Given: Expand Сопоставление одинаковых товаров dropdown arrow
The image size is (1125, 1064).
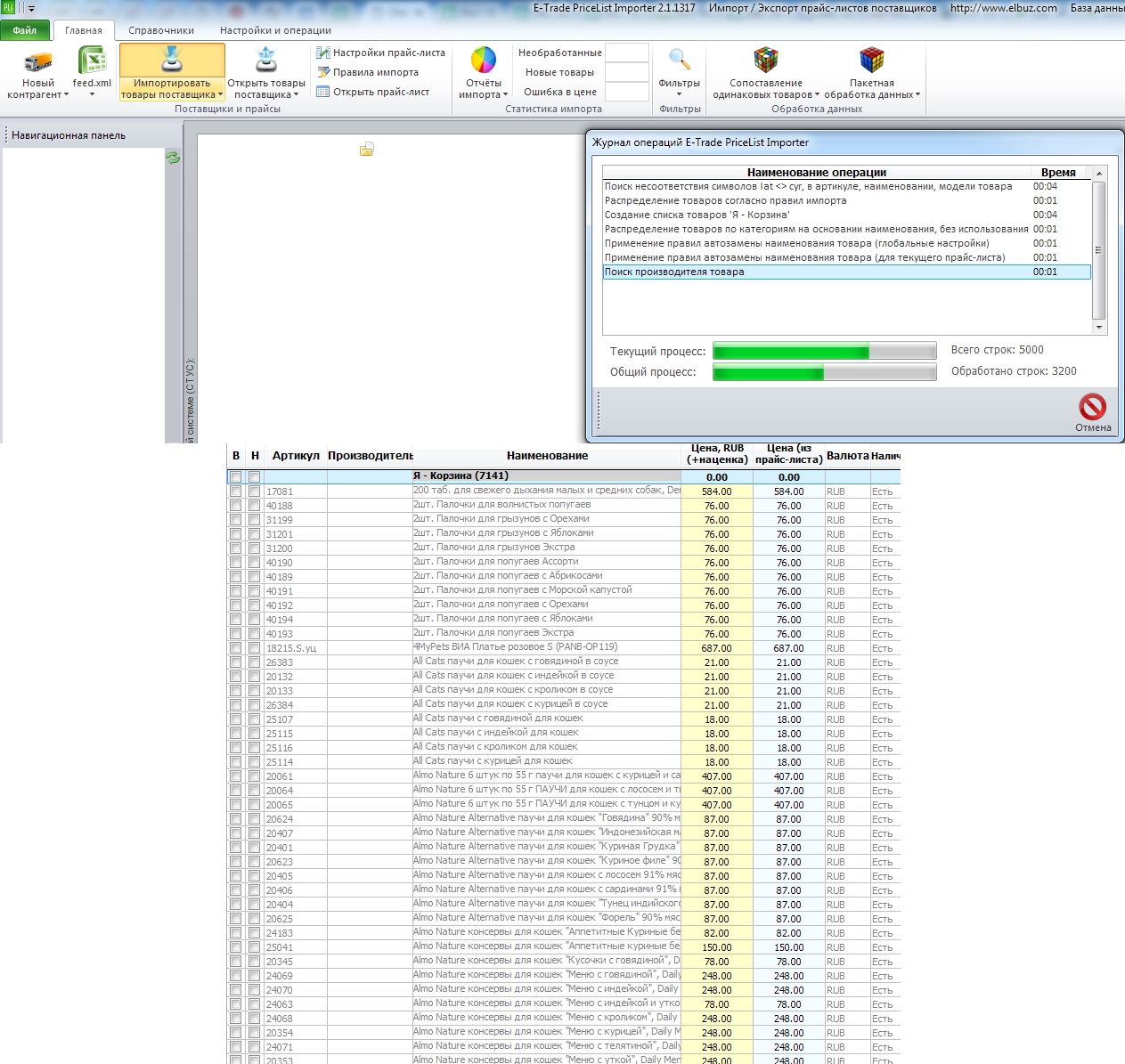Looking at the screenshot, I should (x=817, y=95).
